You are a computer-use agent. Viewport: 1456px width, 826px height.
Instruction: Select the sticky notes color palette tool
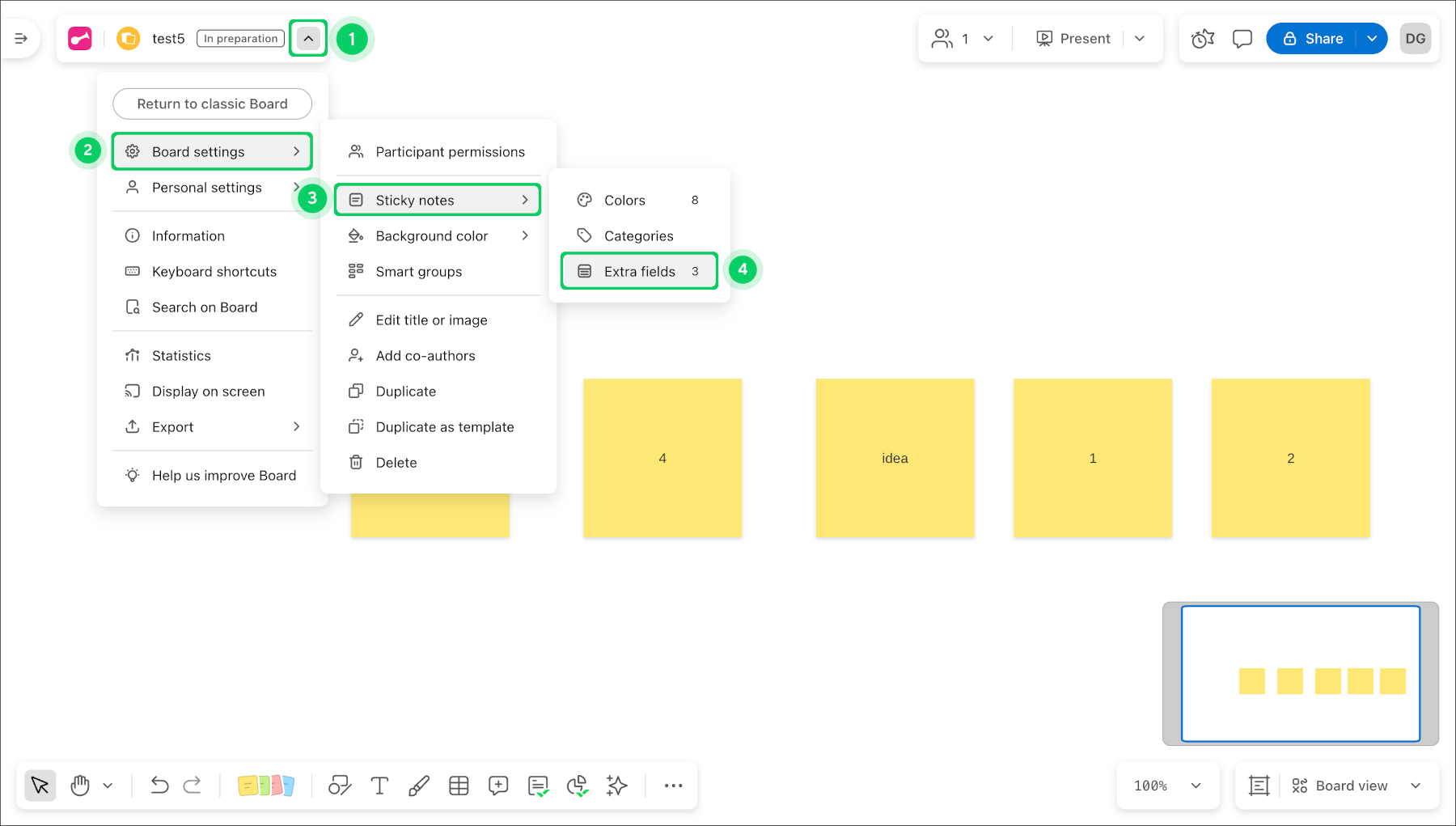(265, 786)
